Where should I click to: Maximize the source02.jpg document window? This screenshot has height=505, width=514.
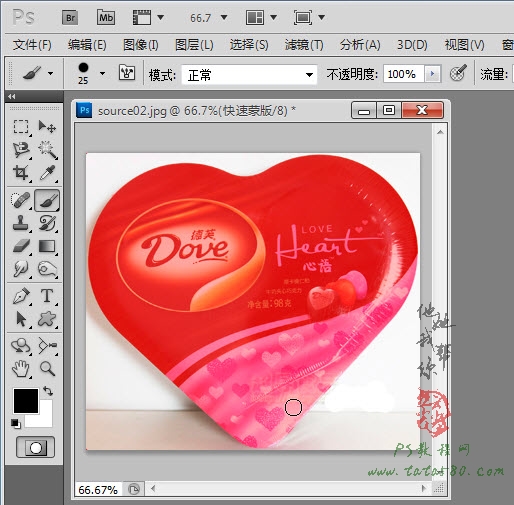pyautogui.click(x=389, y=110)
